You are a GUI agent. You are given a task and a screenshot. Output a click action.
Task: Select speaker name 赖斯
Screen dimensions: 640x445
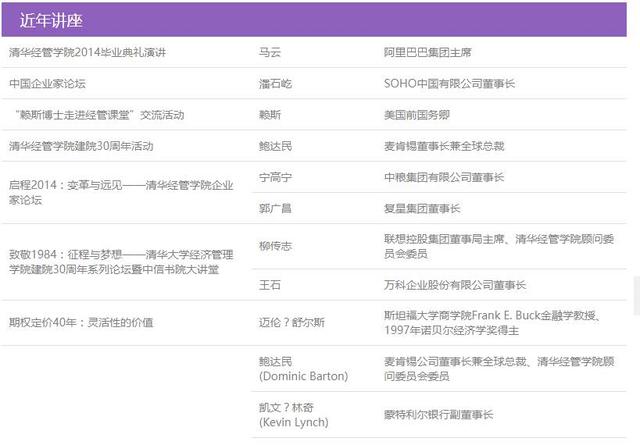(269, 114)
